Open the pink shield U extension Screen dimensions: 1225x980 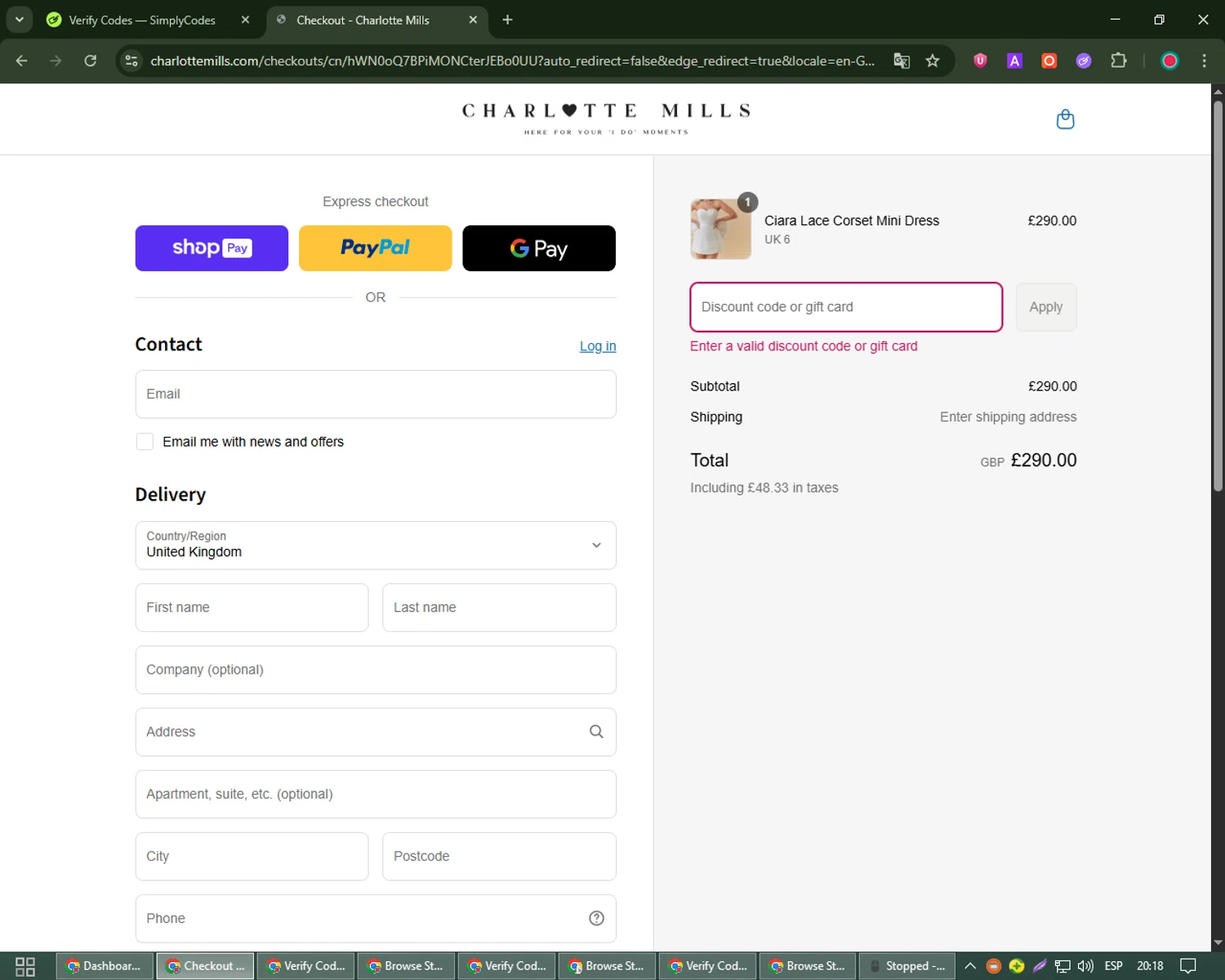(980, 60)
